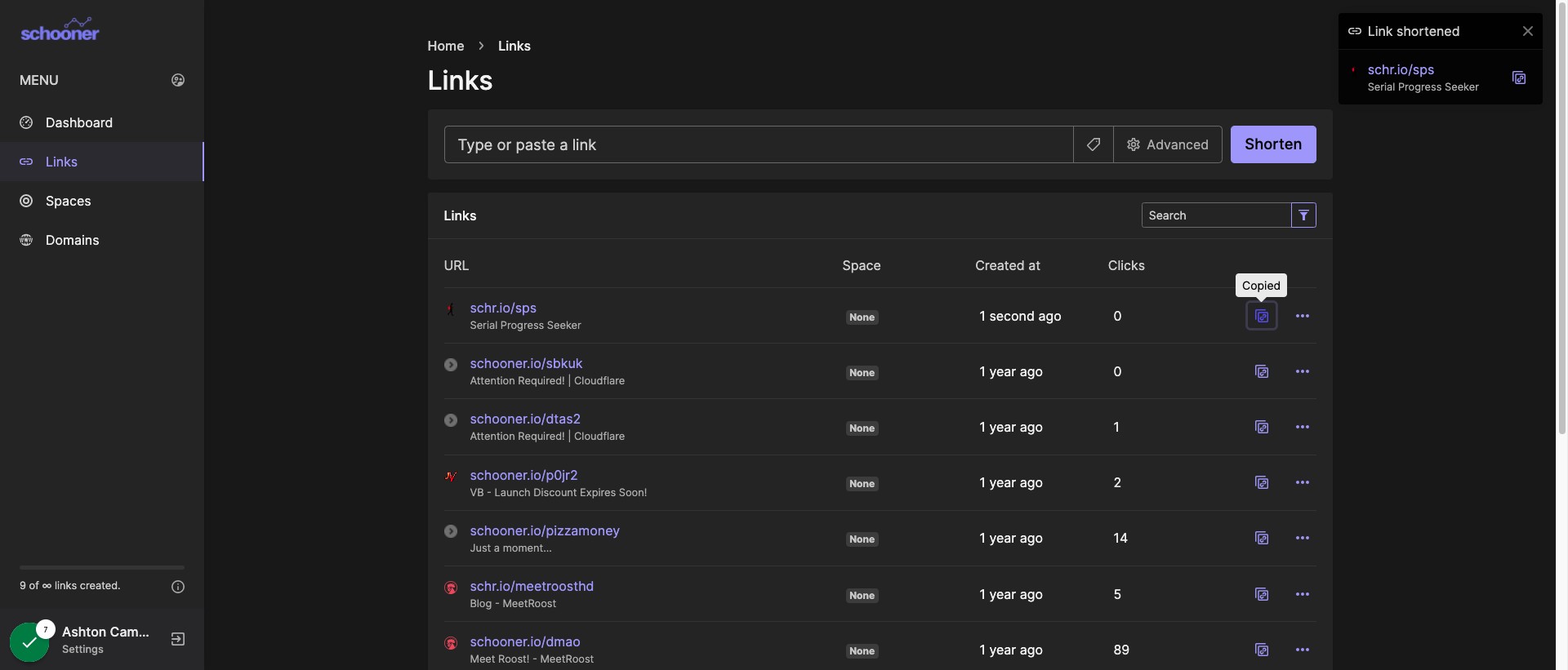Go to Home breadcrumb
The height and width of the screenshot is (670, 1568).
[446, 46]
